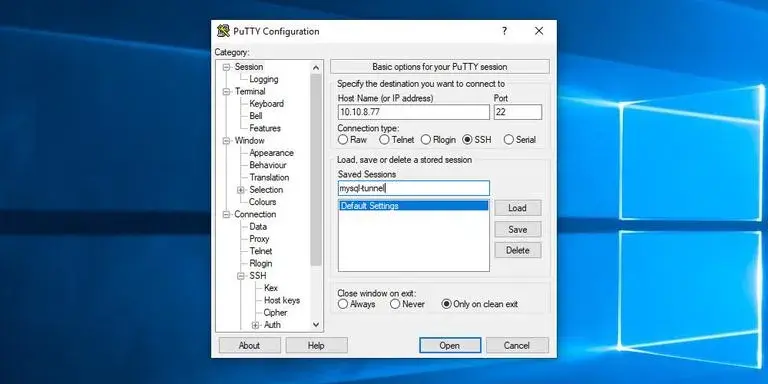
Task: Click the Help button
Action: tap(316, 345)
